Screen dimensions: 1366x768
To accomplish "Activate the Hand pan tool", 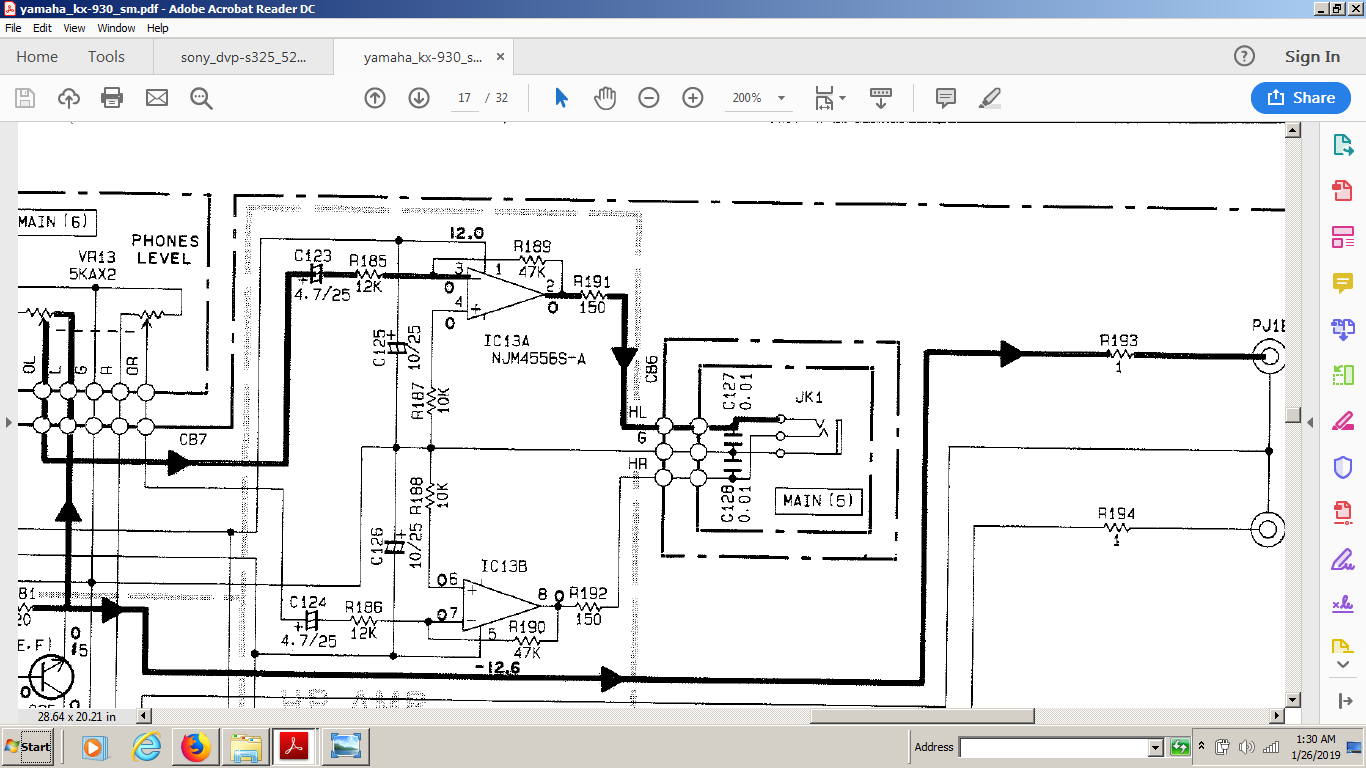I will 605,98.
